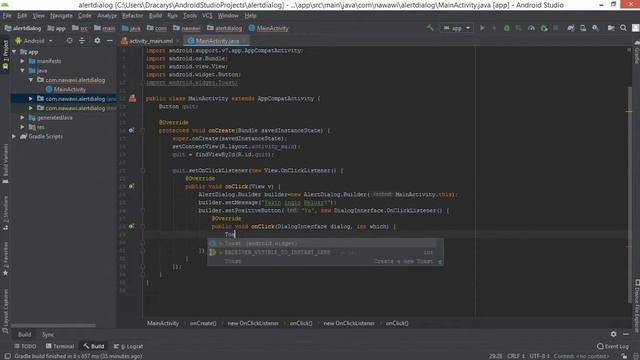Screen dimensions: 640x360
Task: Open Build panel settings gear
Action: point(613,334)
